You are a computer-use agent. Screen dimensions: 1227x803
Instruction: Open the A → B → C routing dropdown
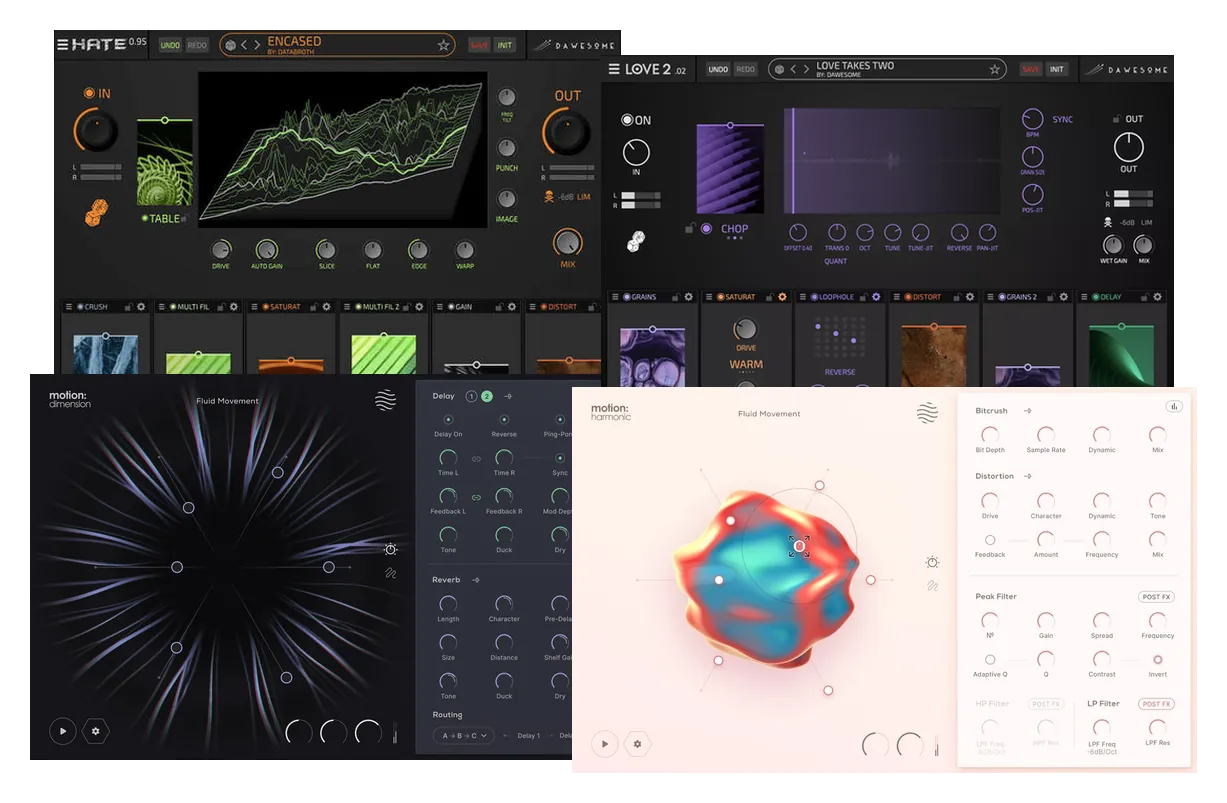(x=465, y=736)
